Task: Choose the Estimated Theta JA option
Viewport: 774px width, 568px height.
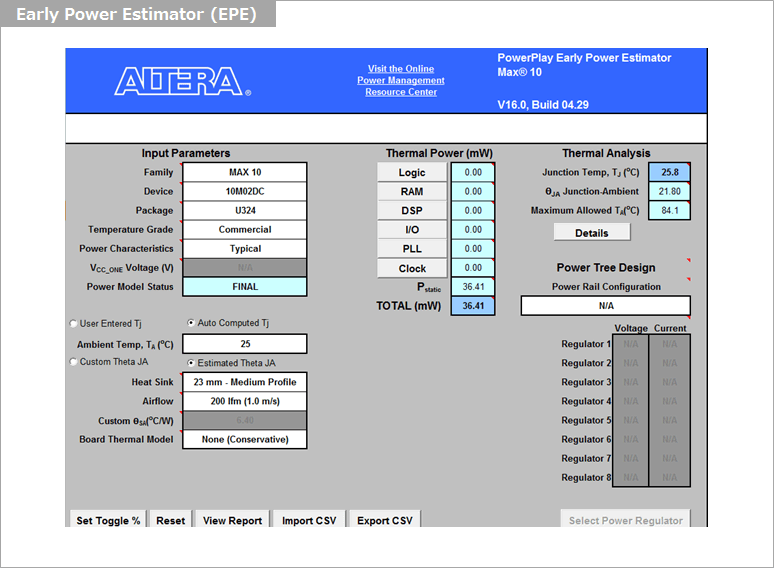Action: coord(191,363)
